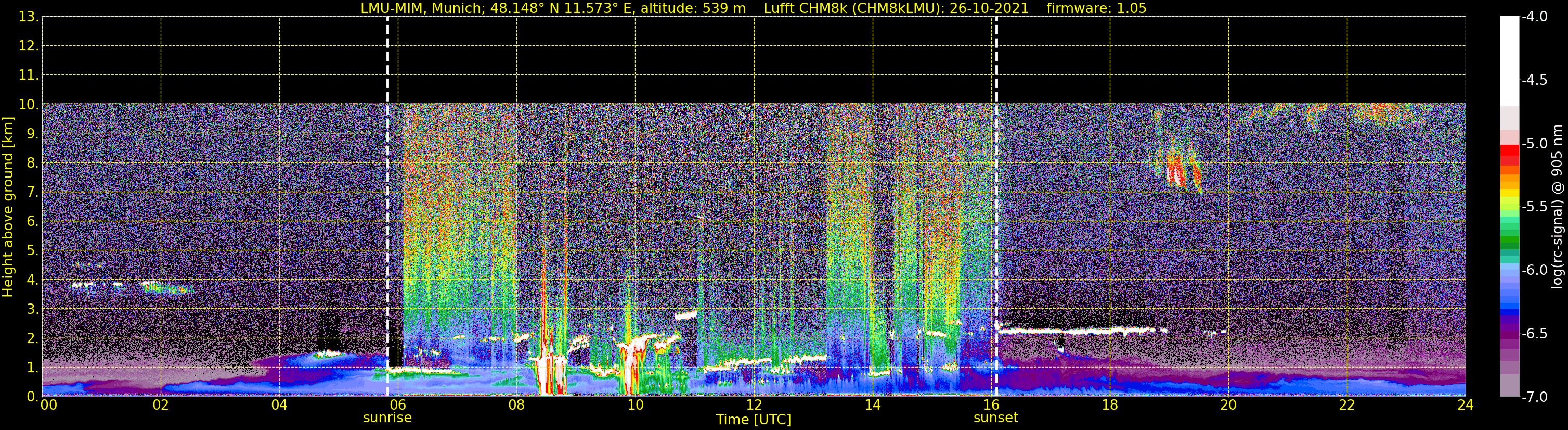
Task: Click the '-7.0' colorbar tick label
Action: point(1535,397)
